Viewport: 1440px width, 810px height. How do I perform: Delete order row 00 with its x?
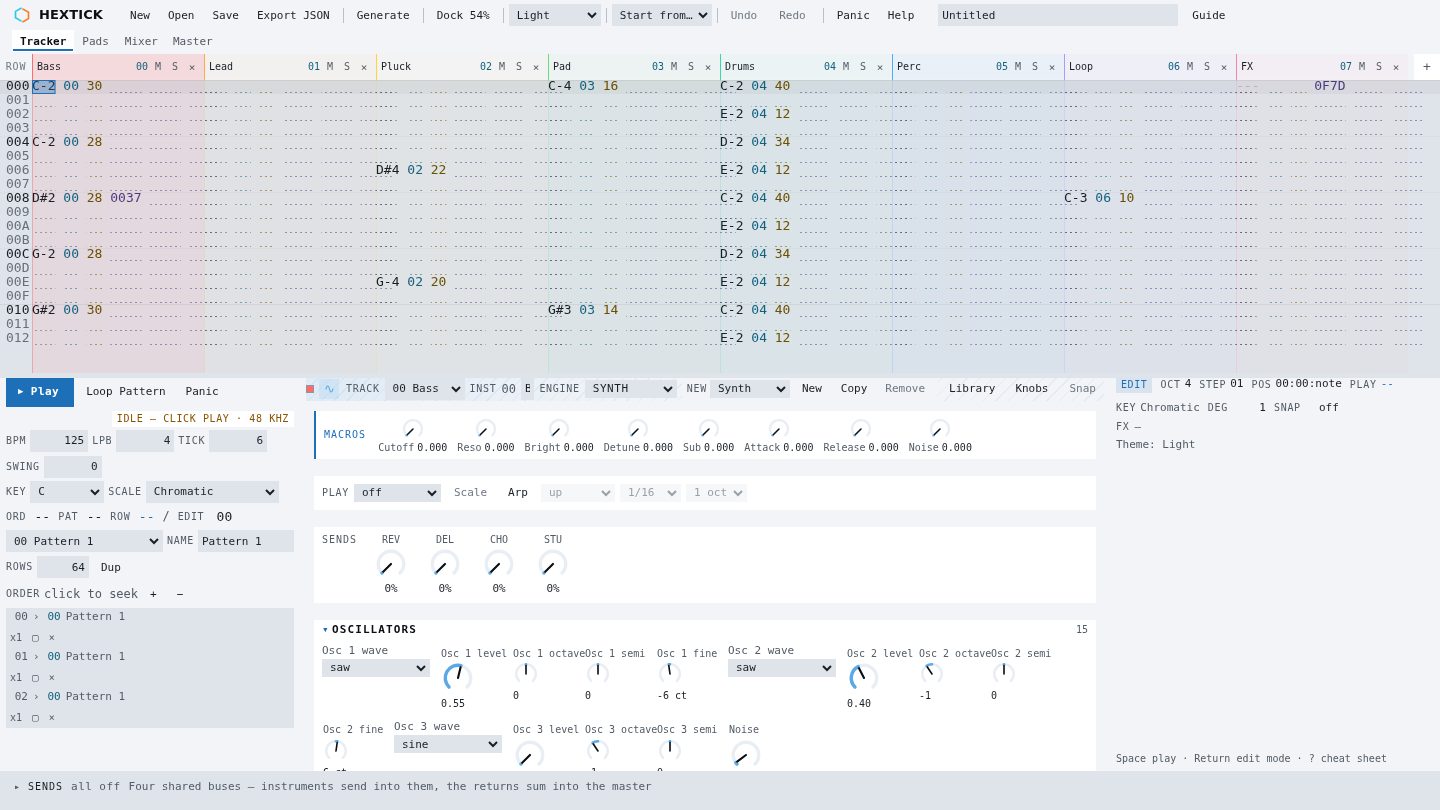52,637
